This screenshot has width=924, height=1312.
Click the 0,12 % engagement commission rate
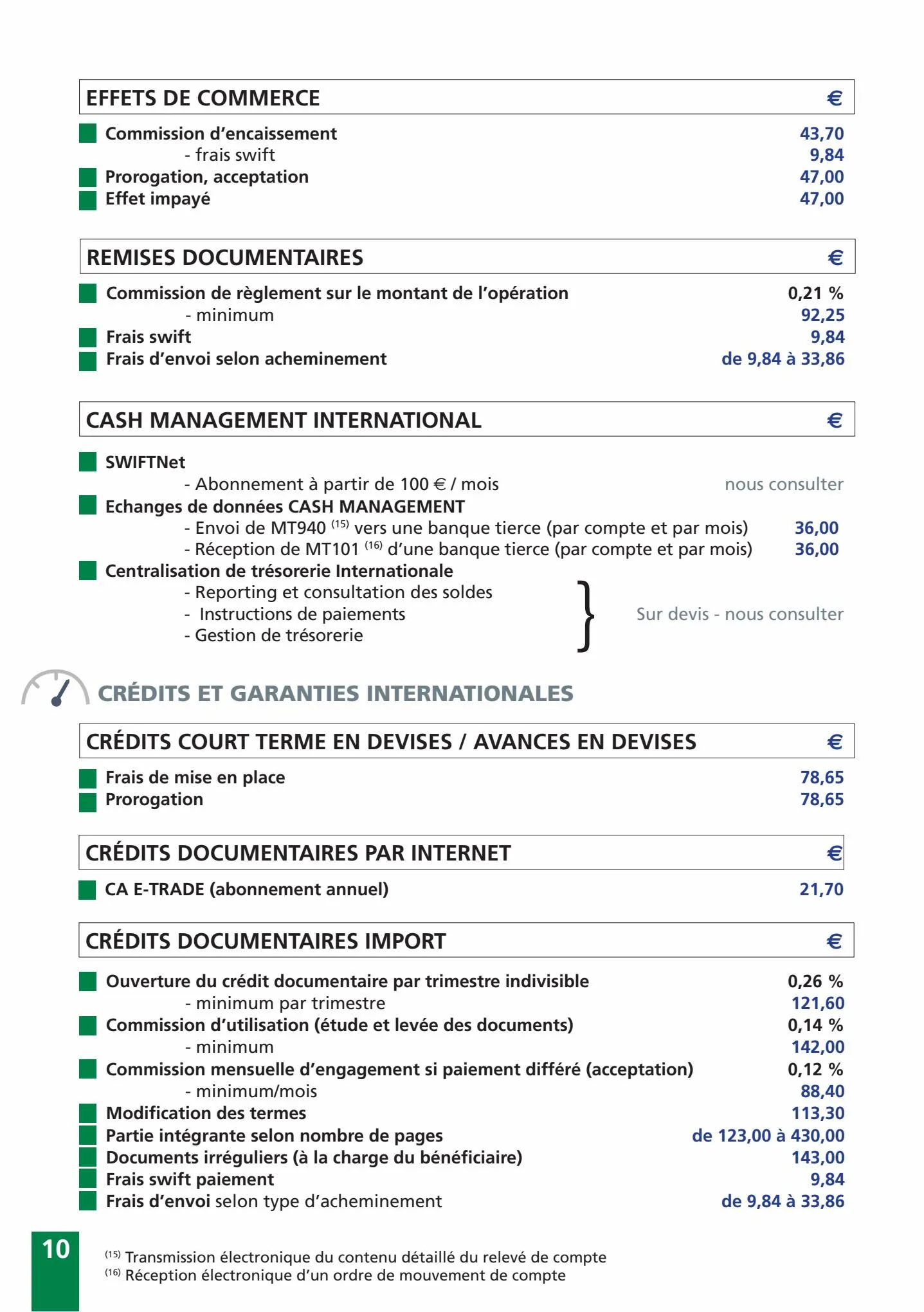(x=815, y=1070)
